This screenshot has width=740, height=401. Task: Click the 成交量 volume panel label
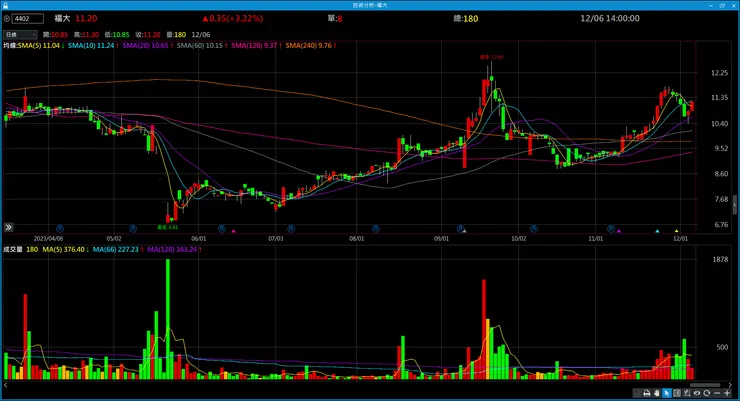point(13,250)
